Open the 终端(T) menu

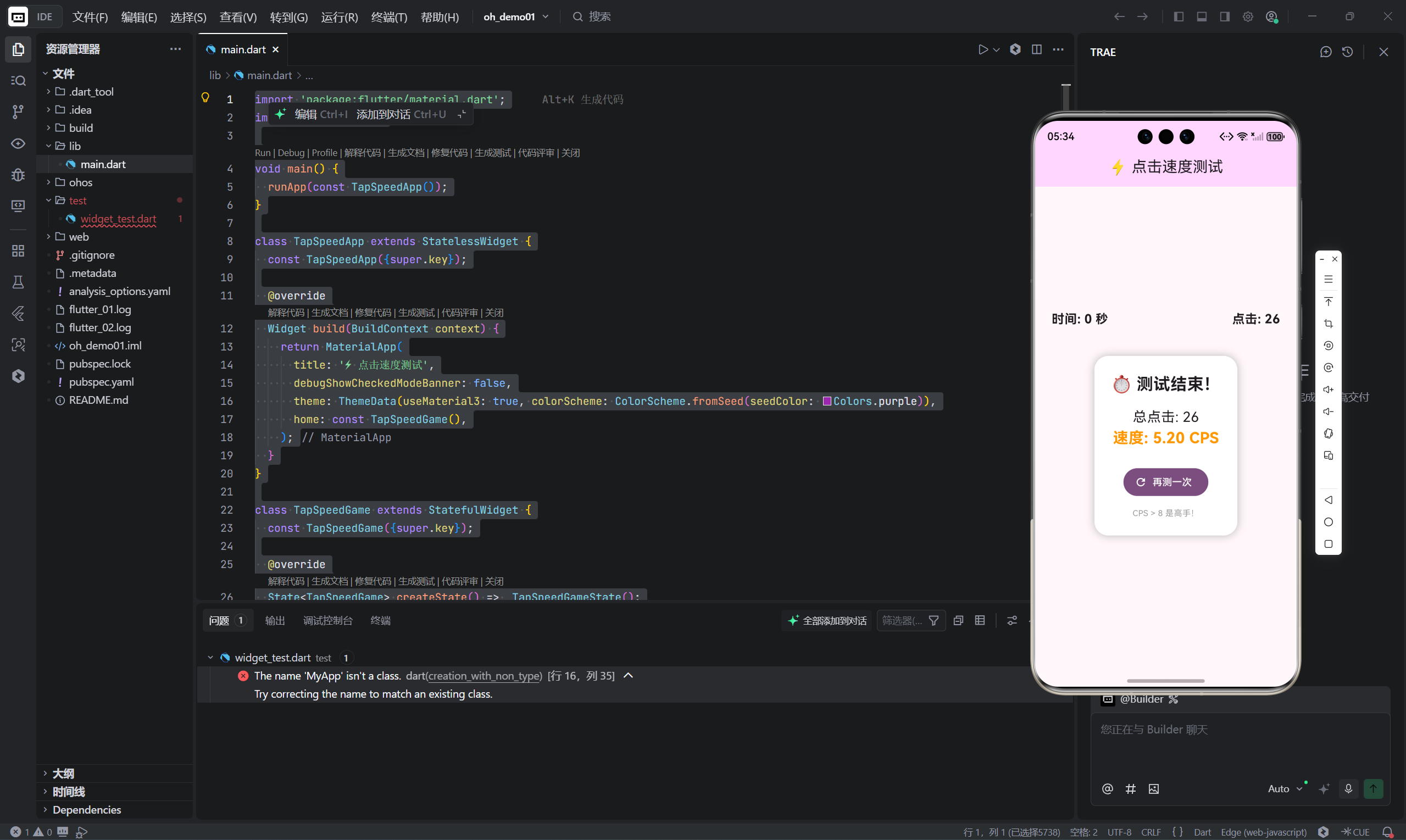389,17
